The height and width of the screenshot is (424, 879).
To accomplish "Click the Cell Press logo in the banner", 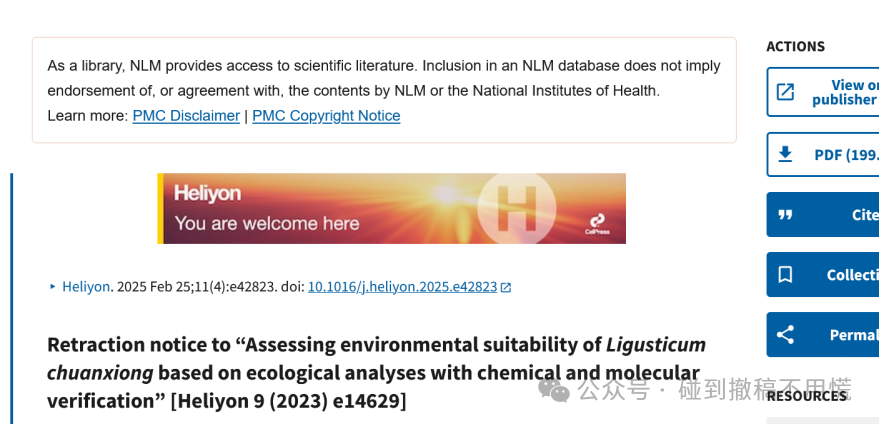I will click(x=597, y=224).
